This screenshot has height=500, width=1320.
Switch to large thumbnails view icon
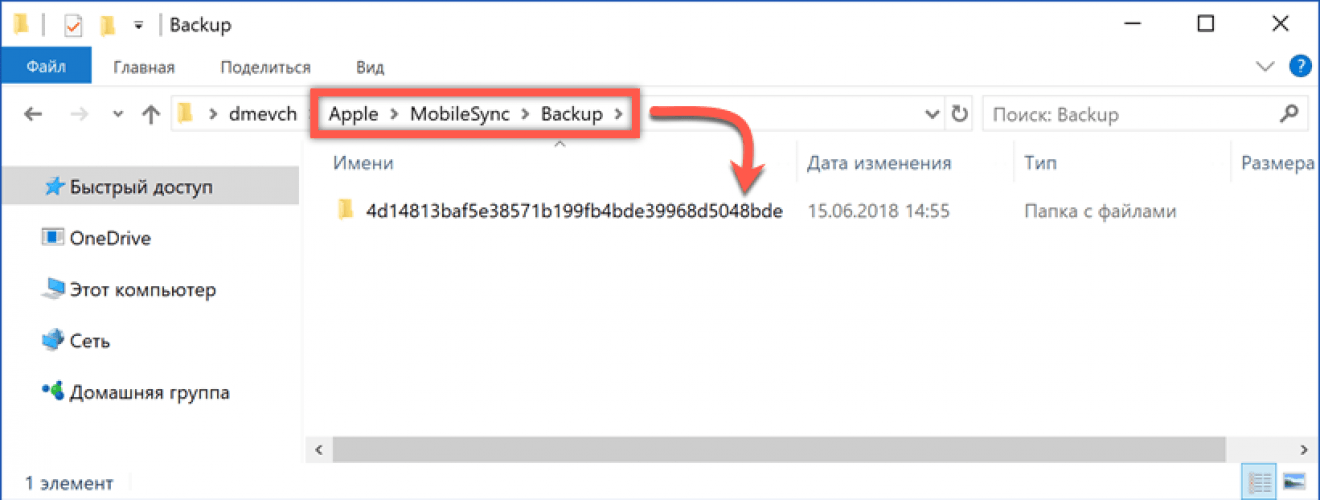(1294, 482)
